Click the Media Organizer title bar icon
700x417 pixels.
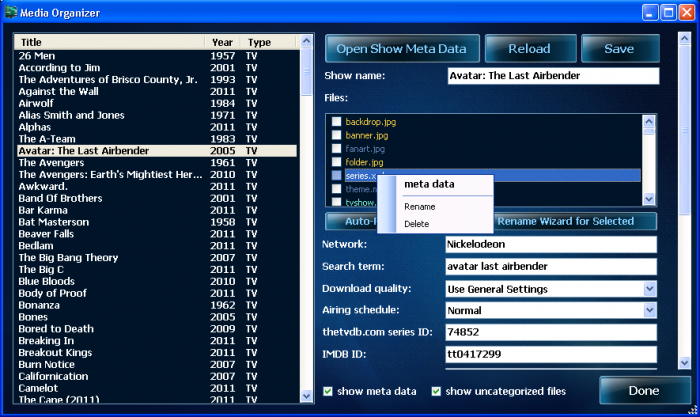click(x=11, y=12)
